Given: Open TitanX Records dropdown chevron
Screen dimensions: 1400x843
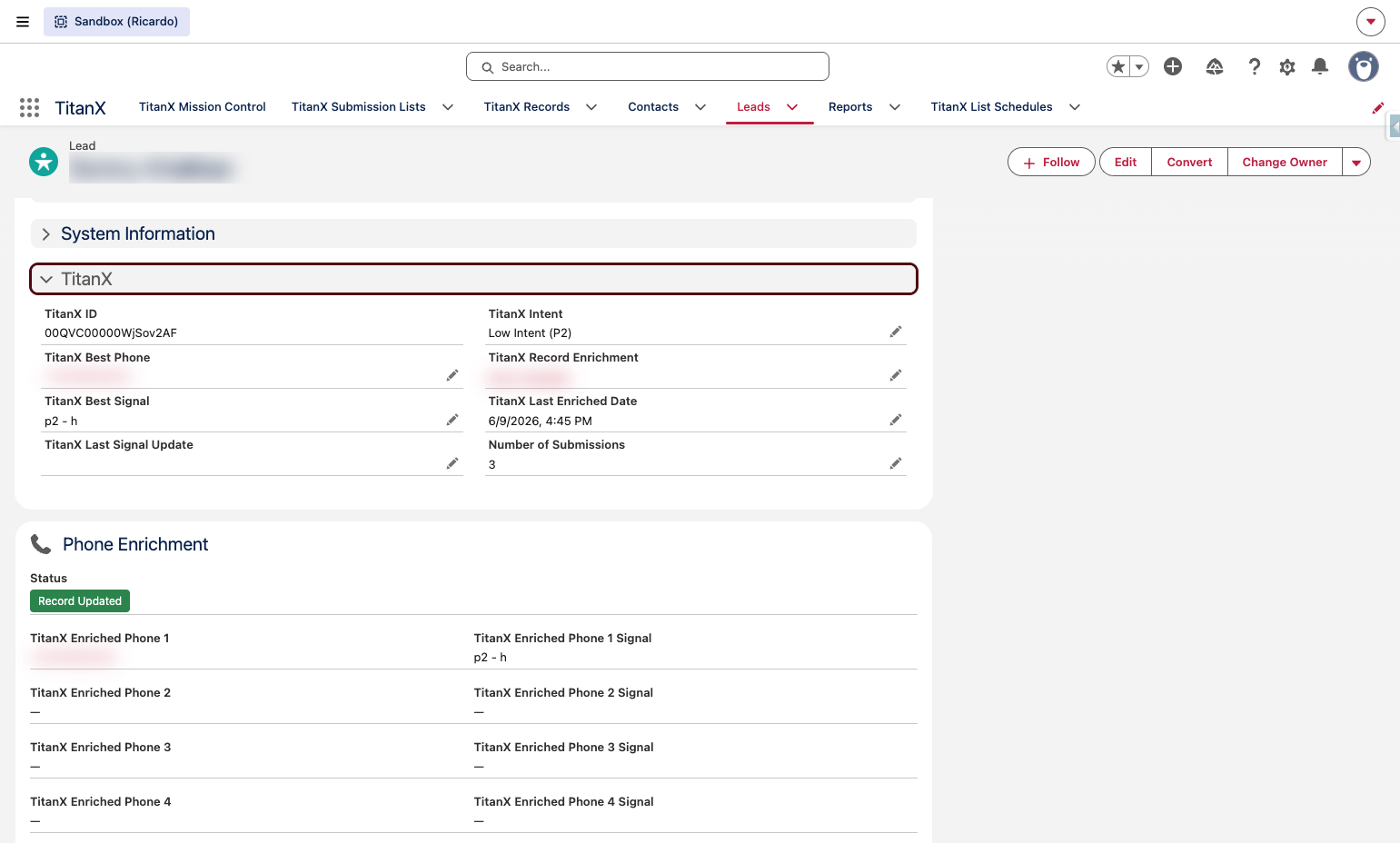Looking at the screenshot, I should (591, 107).
